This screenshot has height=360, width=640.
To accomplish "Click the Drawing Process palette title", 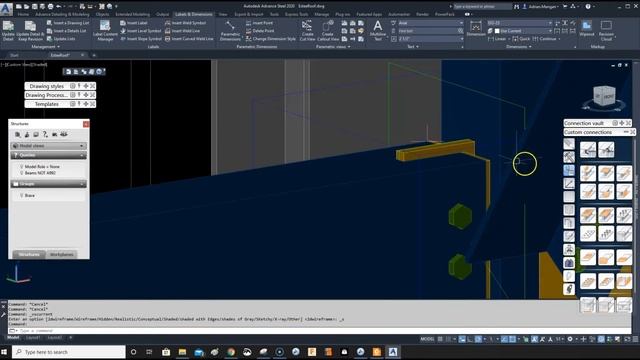I will [46, 95].
